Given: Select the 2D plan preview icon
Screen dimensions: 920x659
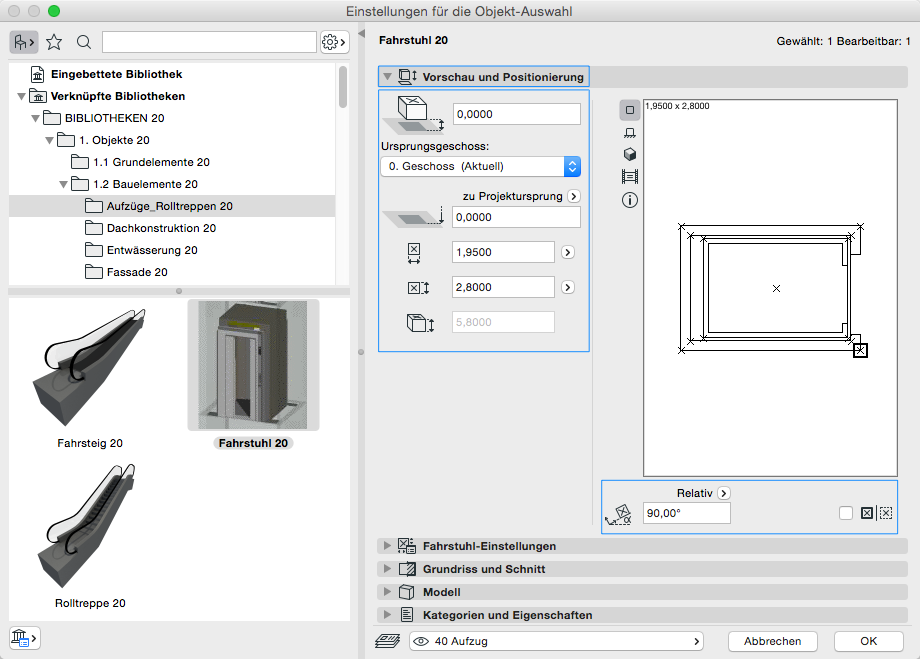Looking at the screenshot, I should [x=630, y=110].
